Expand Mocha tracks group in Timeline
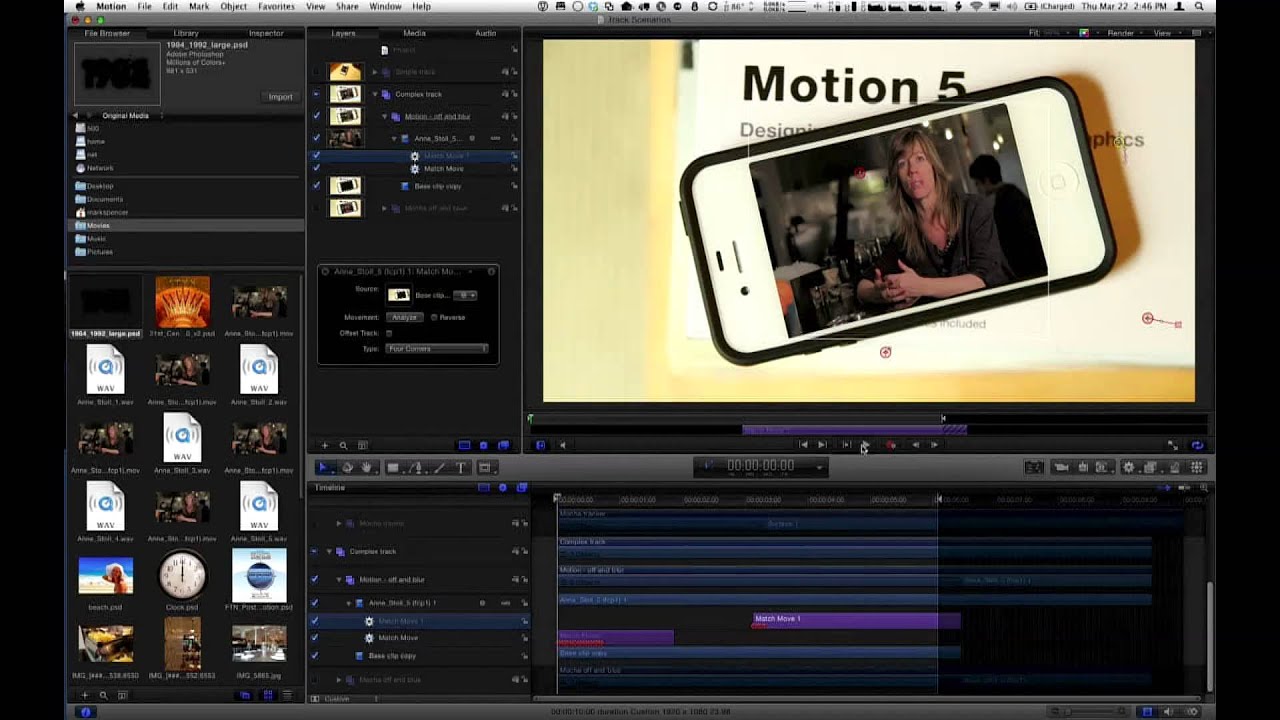 coord(338,523)
